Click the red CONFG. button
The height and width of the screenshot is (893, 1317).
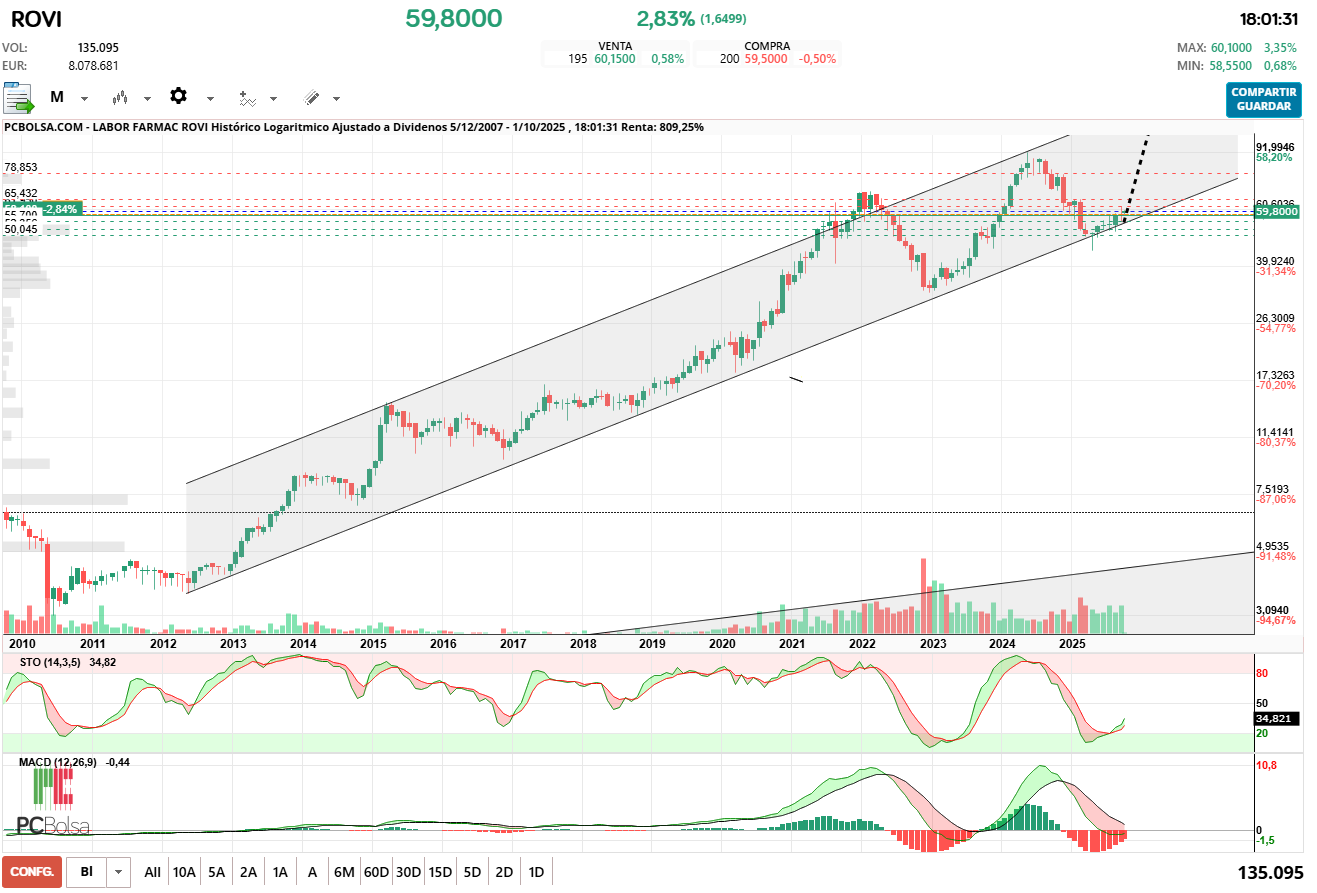point(32,872)
